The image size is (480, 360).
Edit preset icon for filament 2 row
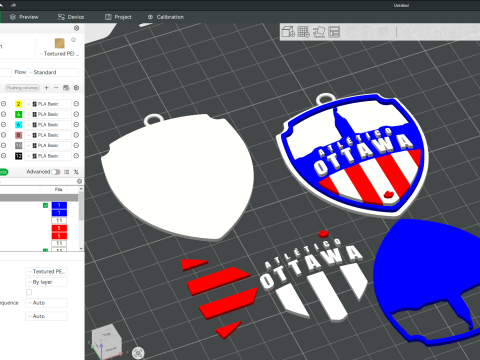(x=76, y=104)
